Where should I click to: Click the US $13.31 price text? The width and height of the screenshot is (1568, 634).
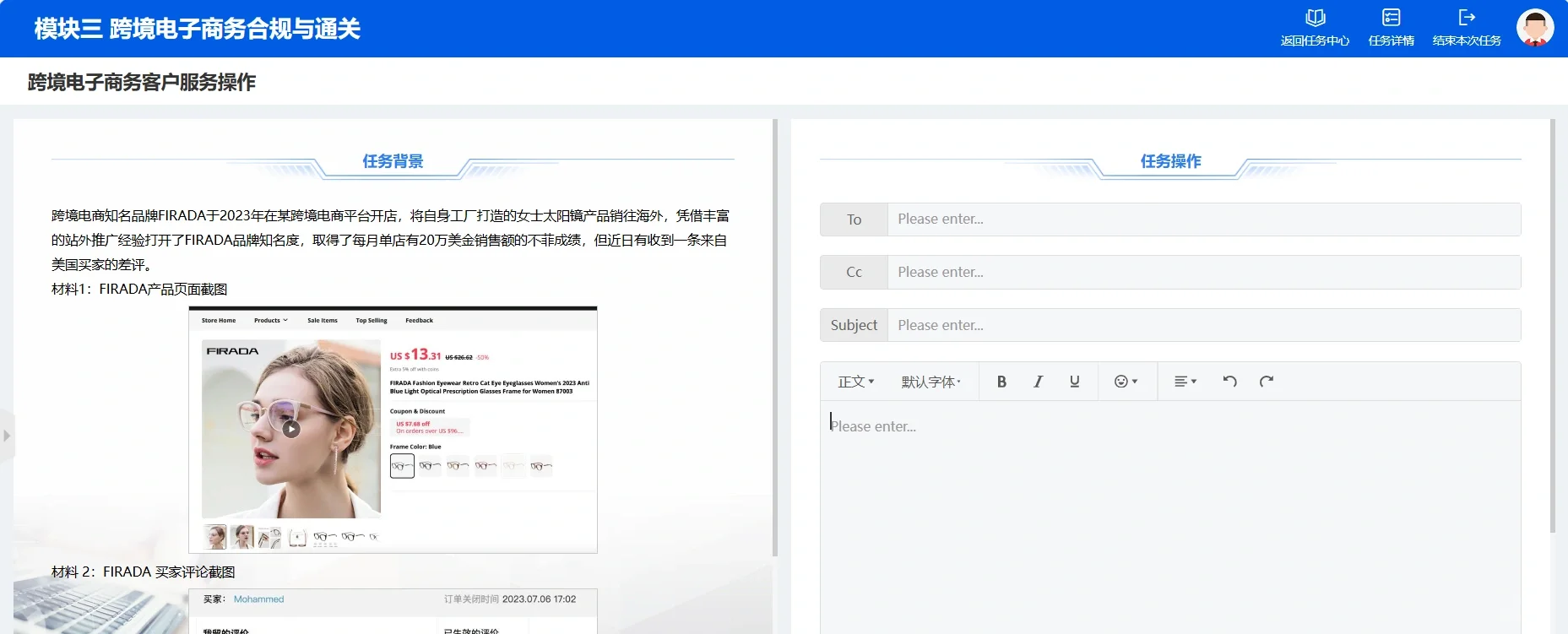click(415, 355)
